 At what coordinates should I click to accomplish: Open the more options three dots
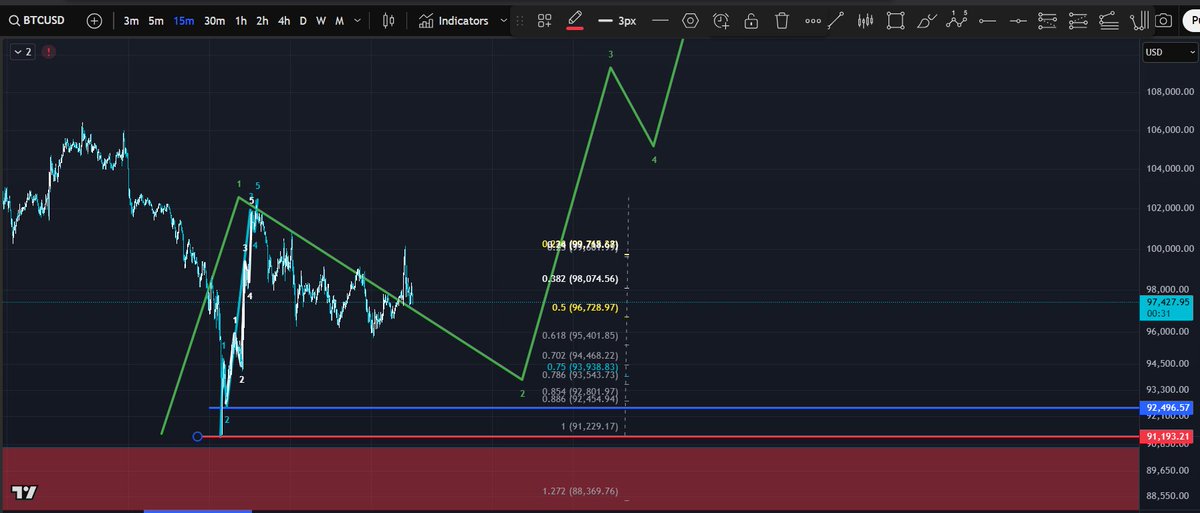click(x=813, y=20)
